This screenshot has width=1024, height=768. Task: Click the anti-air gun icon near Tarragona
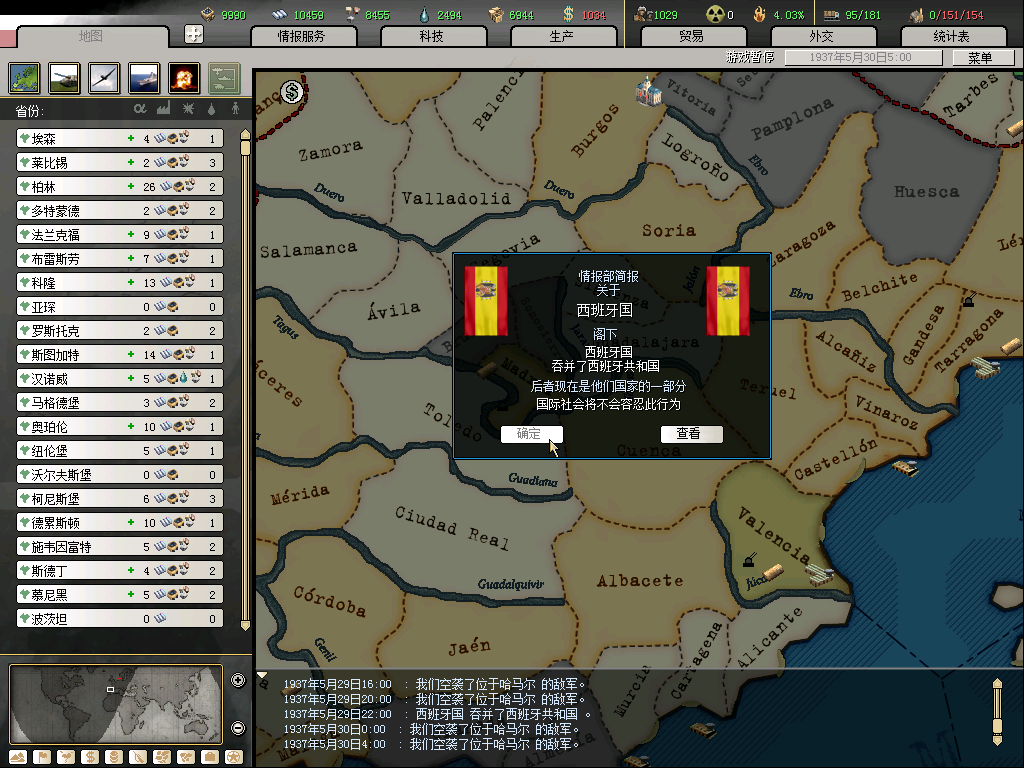click(969, 300)
